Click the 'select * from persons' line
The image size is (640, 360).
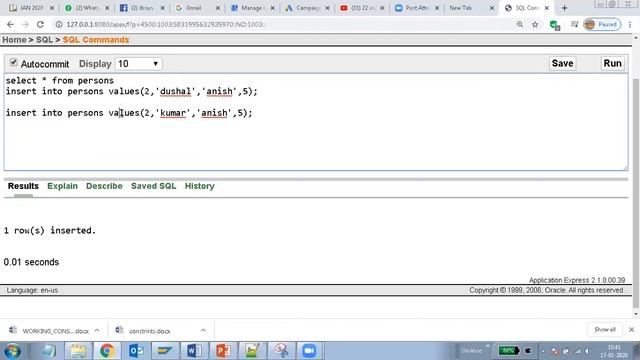[x=60, y=80]
